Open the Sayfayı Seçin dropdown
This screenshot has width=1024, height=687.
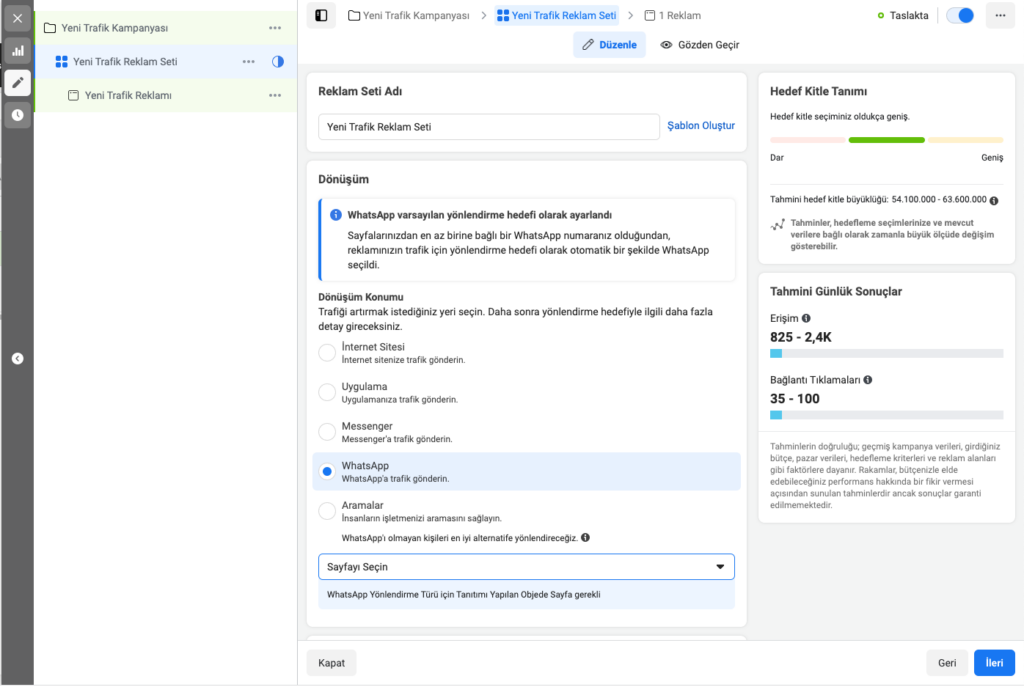pyautogui.click(x=526, y=567)
